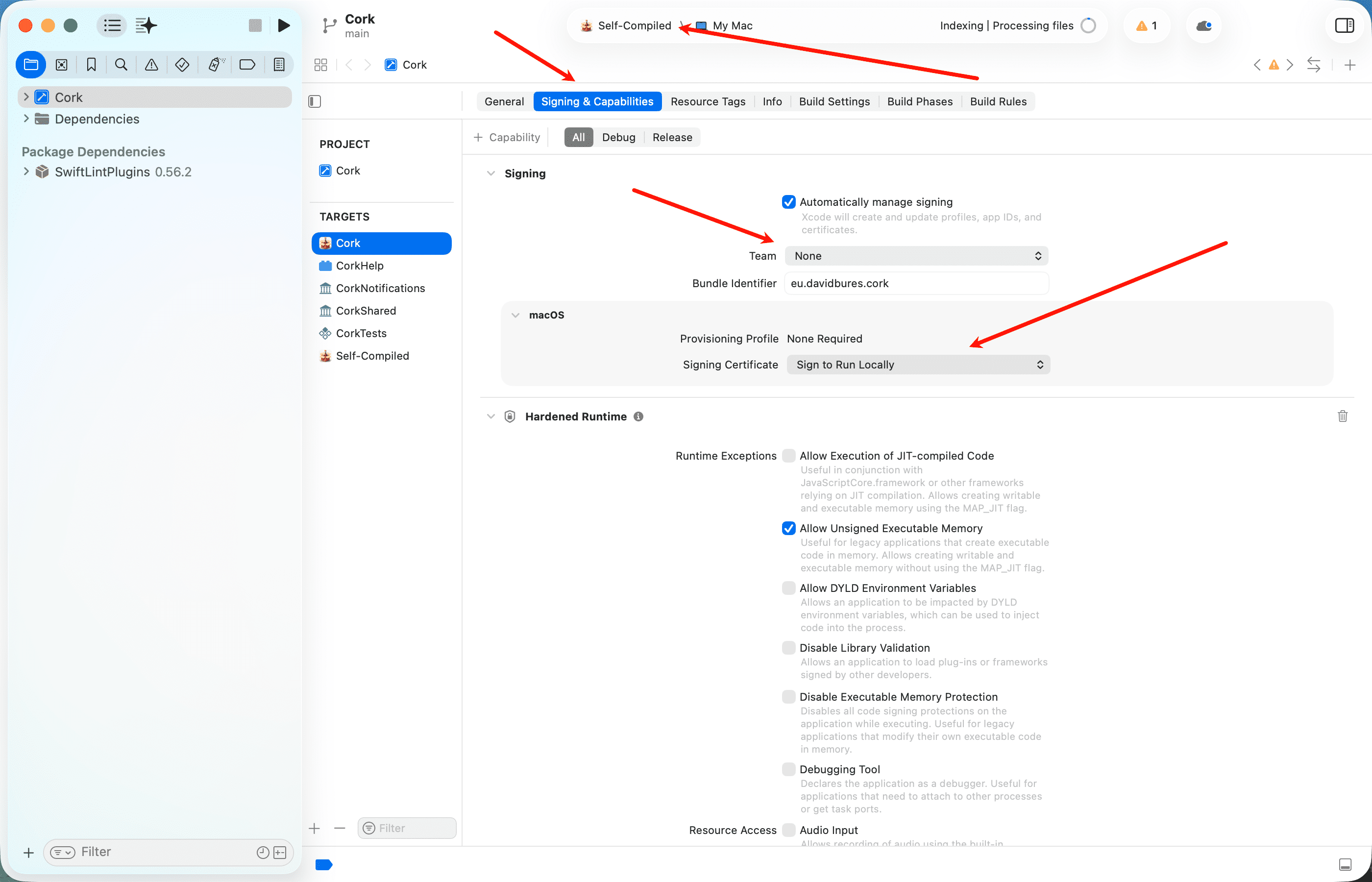Image resolution: width=1372 pixels, height=882 pixels.
Task: Enable Disable Library Validation checkbox
Action: click(788, 648)
